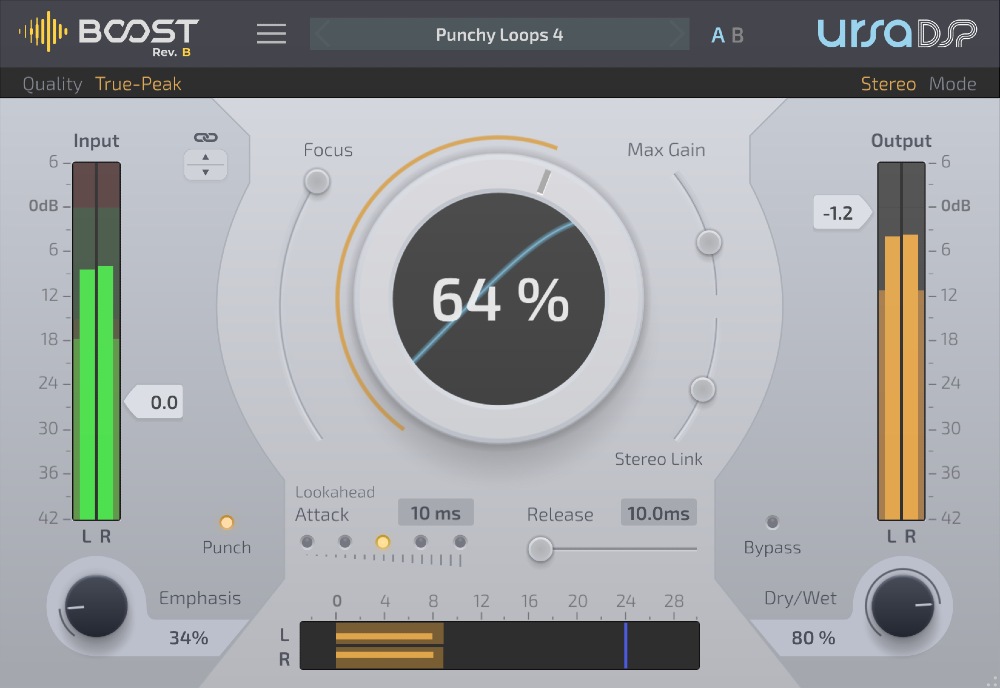Click the left preset navigation arrow

(318, 34)
